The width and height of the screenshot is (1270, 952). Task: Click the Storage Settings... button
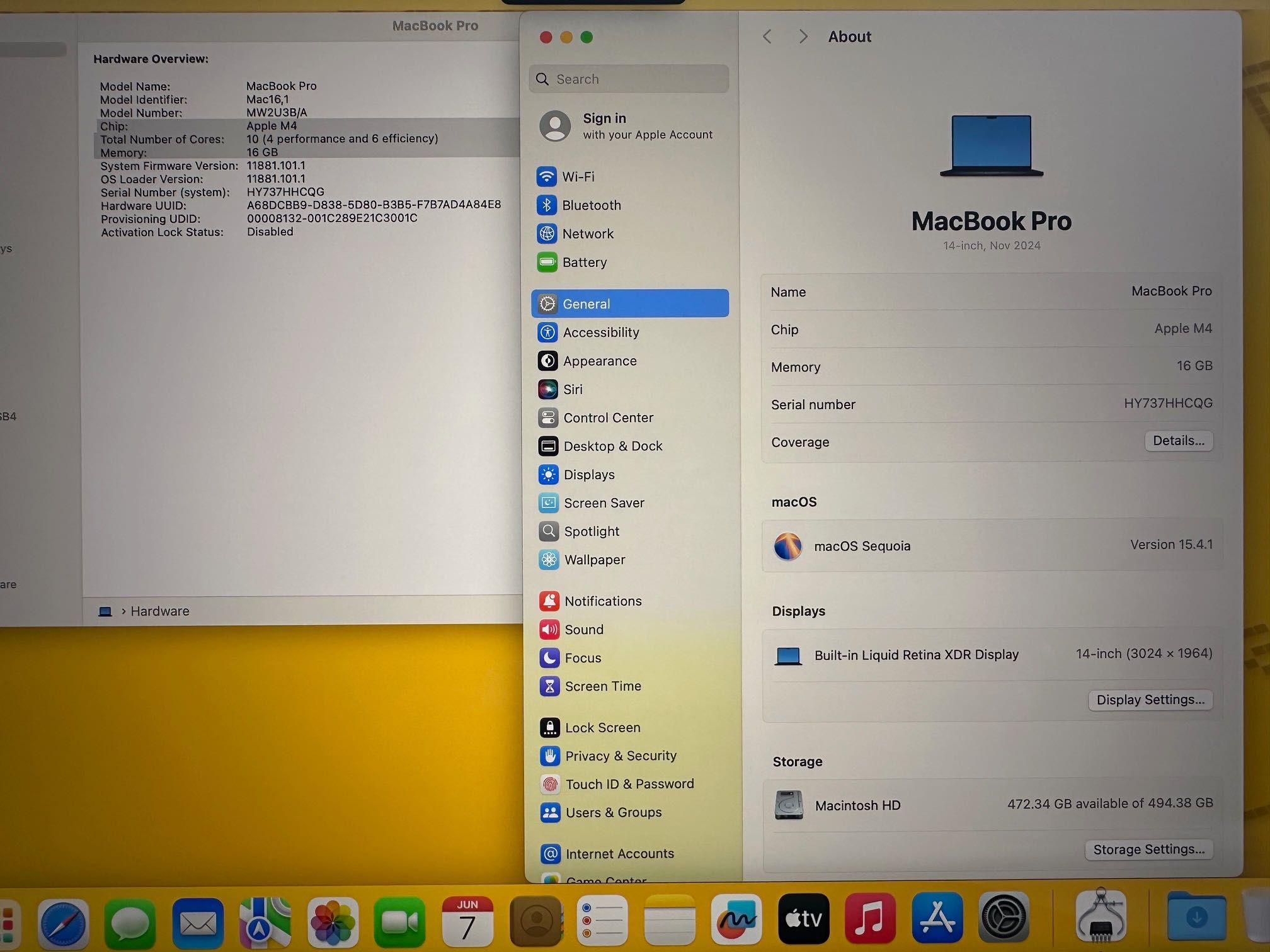1148,849
